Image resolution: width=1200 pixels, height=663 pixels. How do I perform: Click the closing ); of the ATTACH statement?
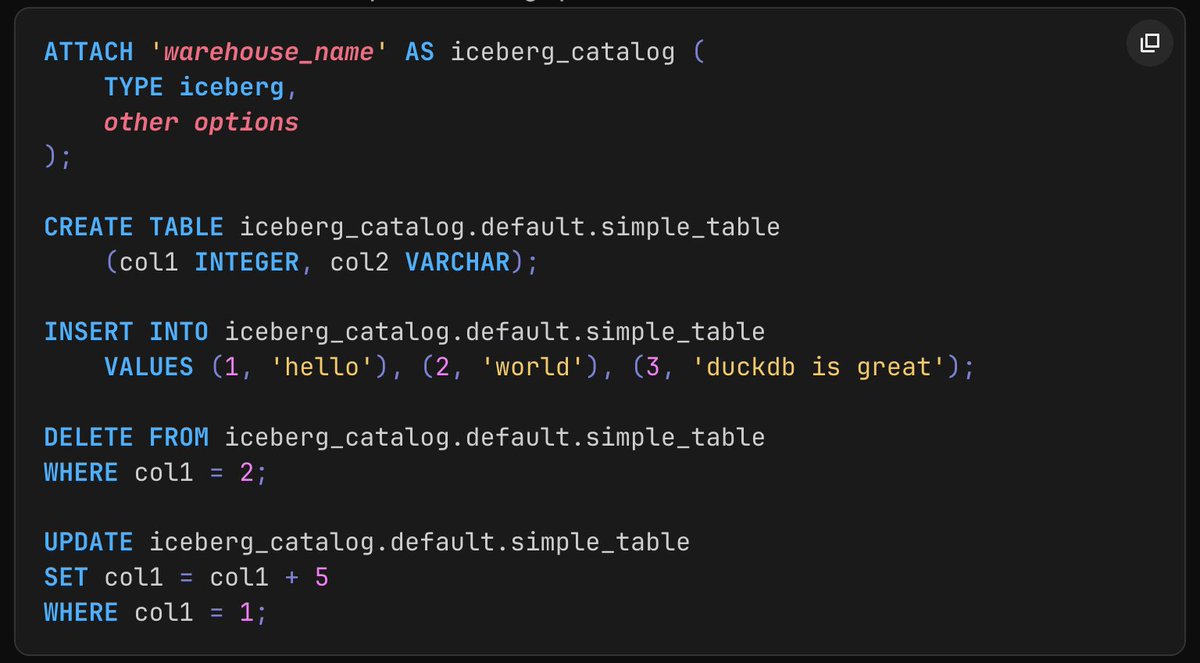tap(58, 158)
